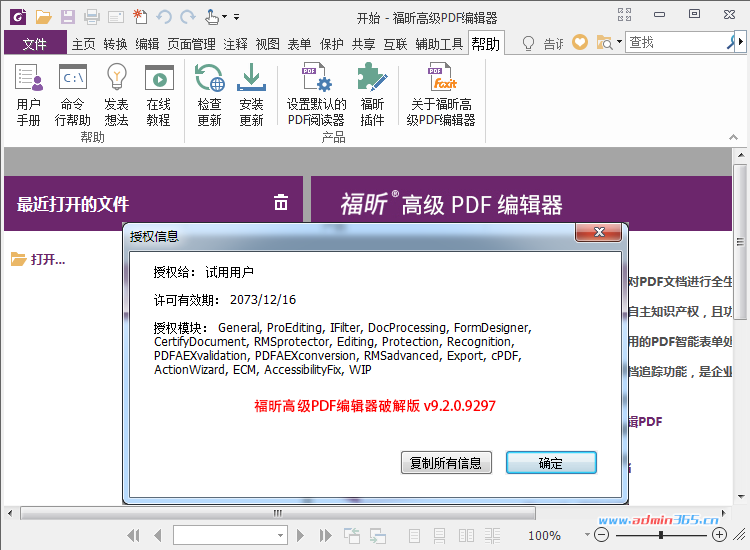The height and width of the screenshot is (550, 750).
Task: Click the create new document icon
Action: click(x=140, y=17)
